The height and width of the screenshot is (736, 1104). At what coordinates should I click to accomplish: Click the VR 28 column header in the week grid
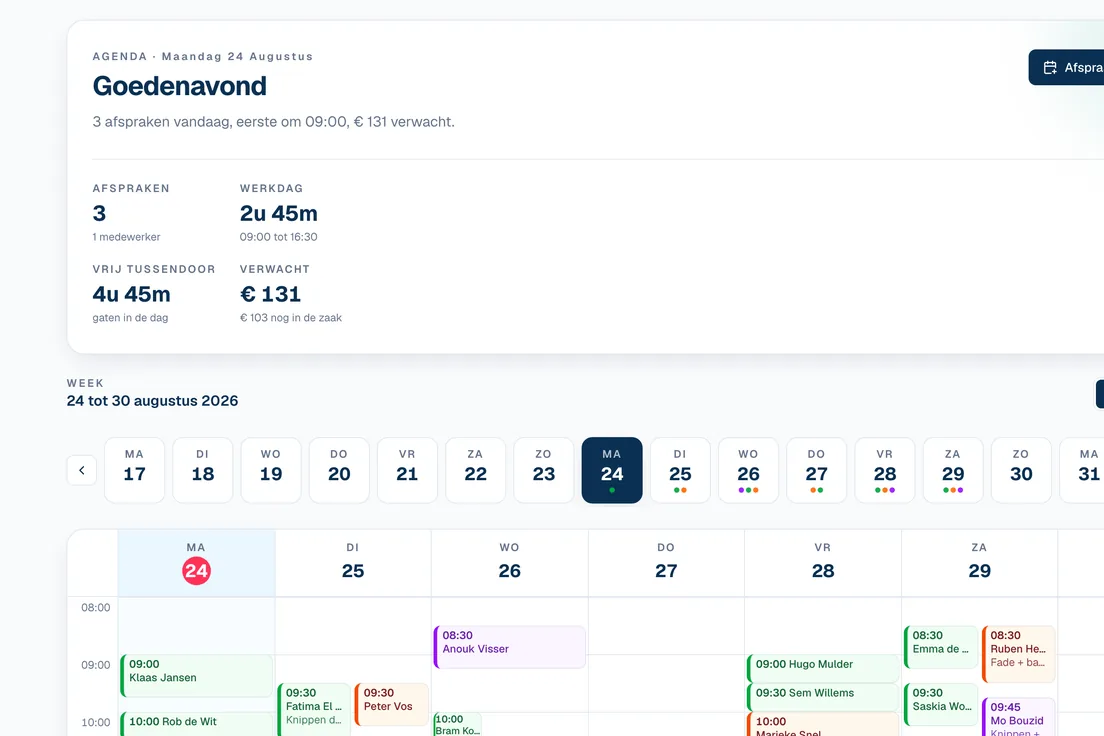823,563
